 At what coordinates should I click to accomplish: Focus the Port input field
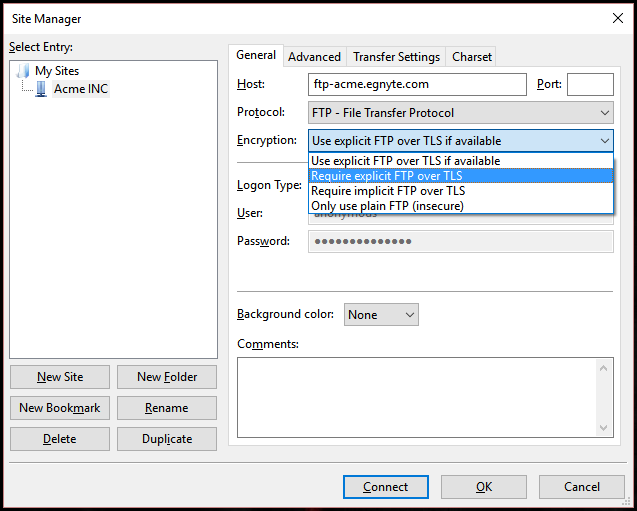click(589, 85)
